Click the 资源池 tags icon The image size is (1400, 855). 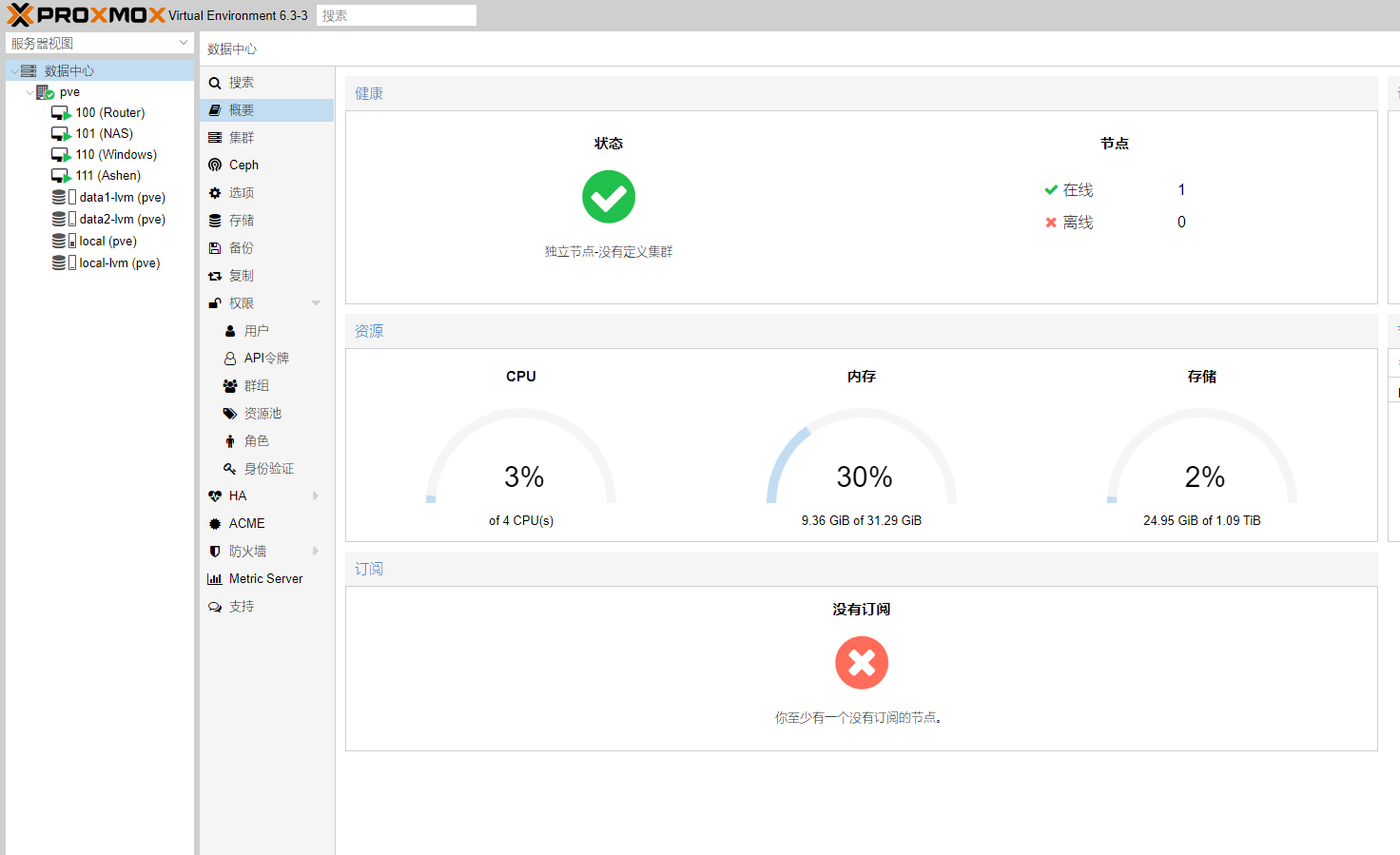coord(230,414)
